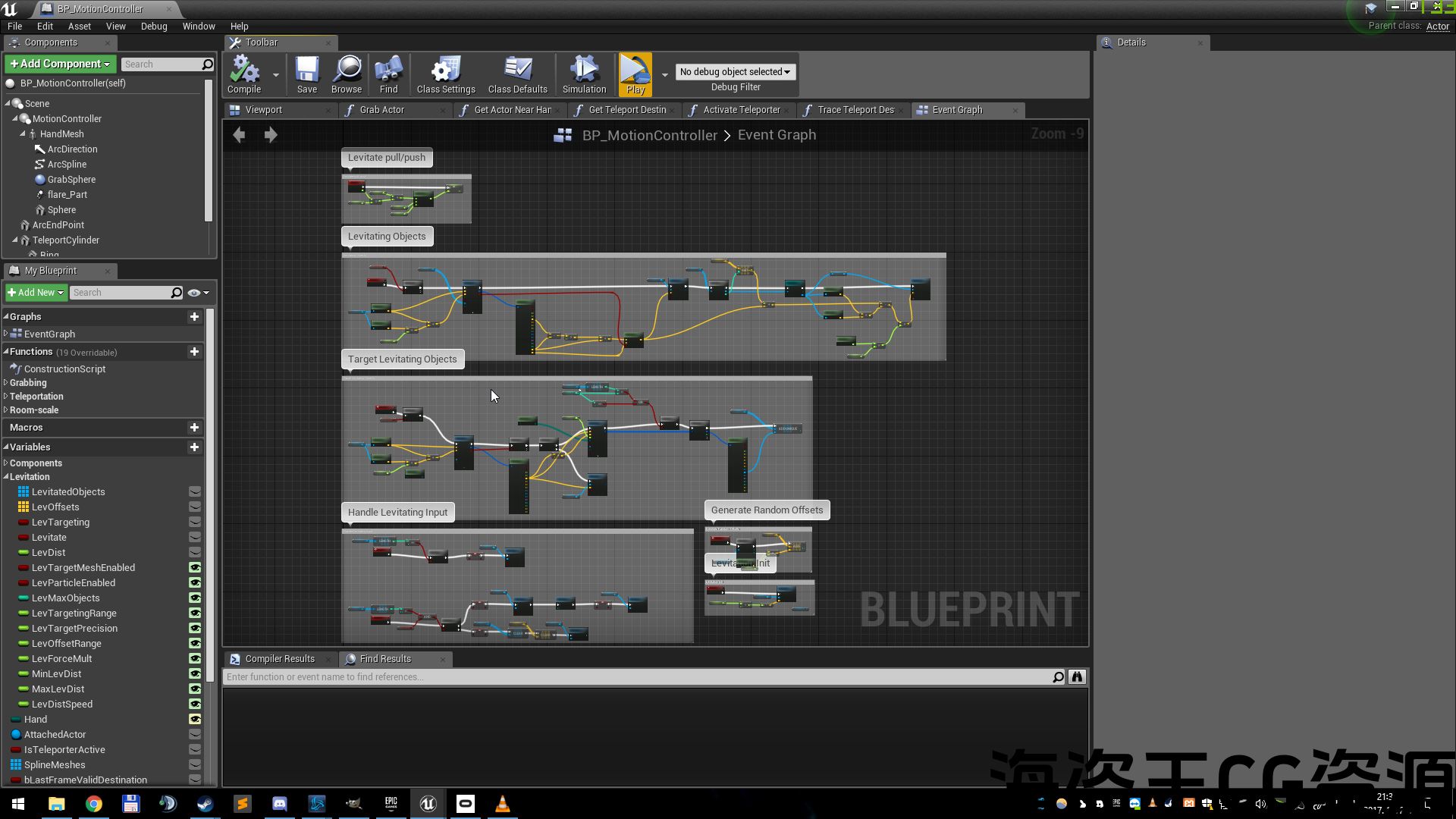Click the Add Component button
The image size is (1456, 819).
(60, 64)
